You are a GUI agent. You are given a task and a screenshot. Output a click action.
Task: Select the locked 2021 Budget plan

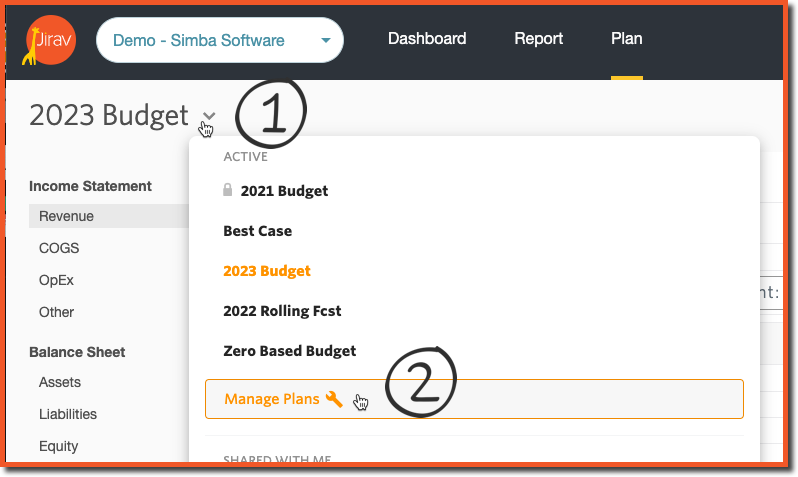pyautogui.click(x=284, y=191)
